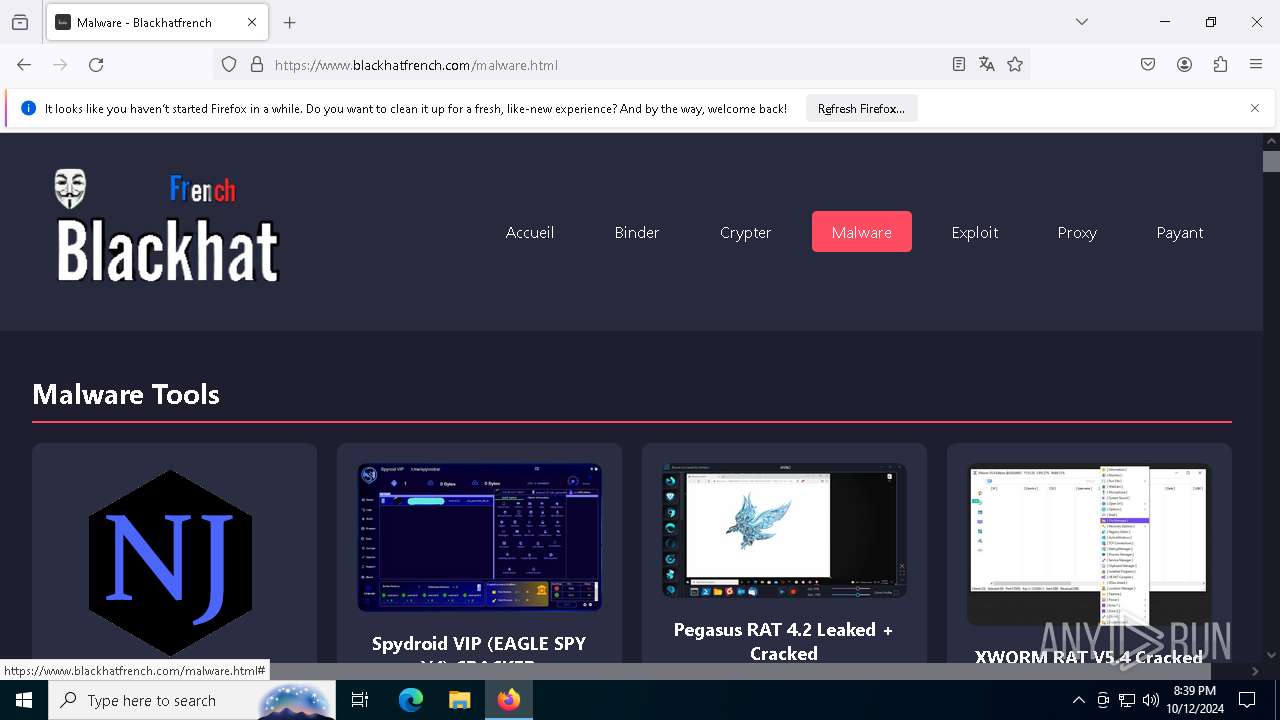Image resolution: width=1280 pixels, height=720 pixels.
Task: Open Save to Pocket icon
Action: [x=1148, y=65]
